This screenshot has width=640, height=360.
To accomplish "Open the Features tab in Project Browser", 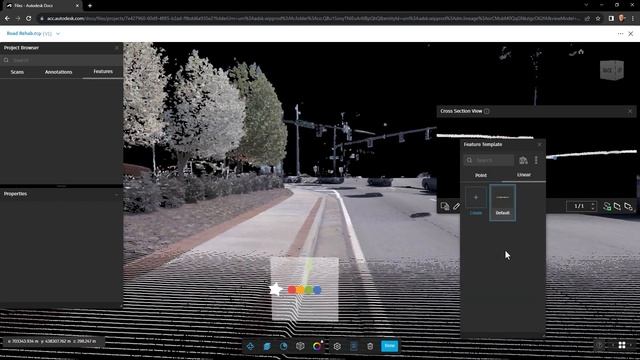I will (103, 71).
